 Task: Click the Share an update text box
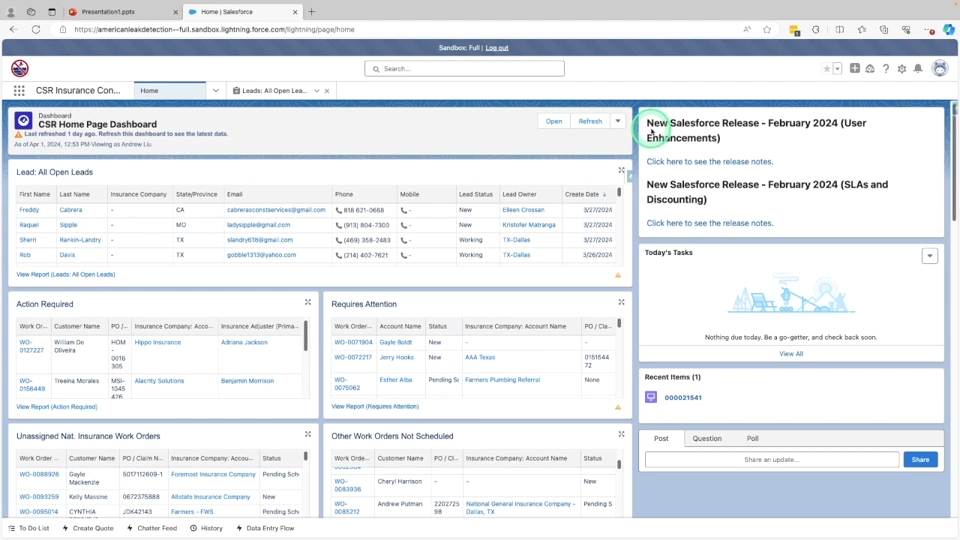coord(771,459)
